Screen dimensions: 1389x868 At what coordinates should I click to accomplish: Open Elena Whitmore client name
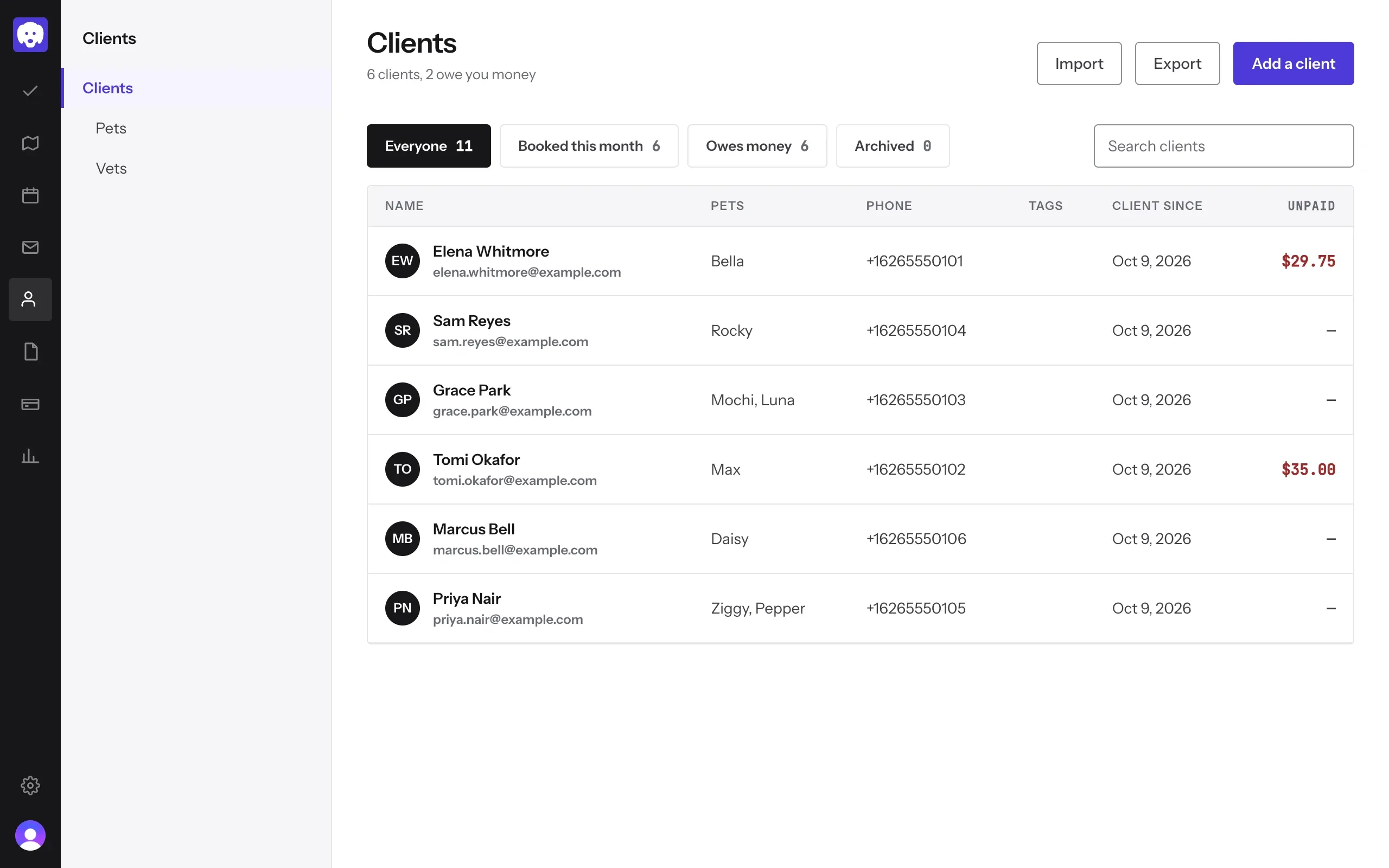pyautogui.click(x=490, y=251)
